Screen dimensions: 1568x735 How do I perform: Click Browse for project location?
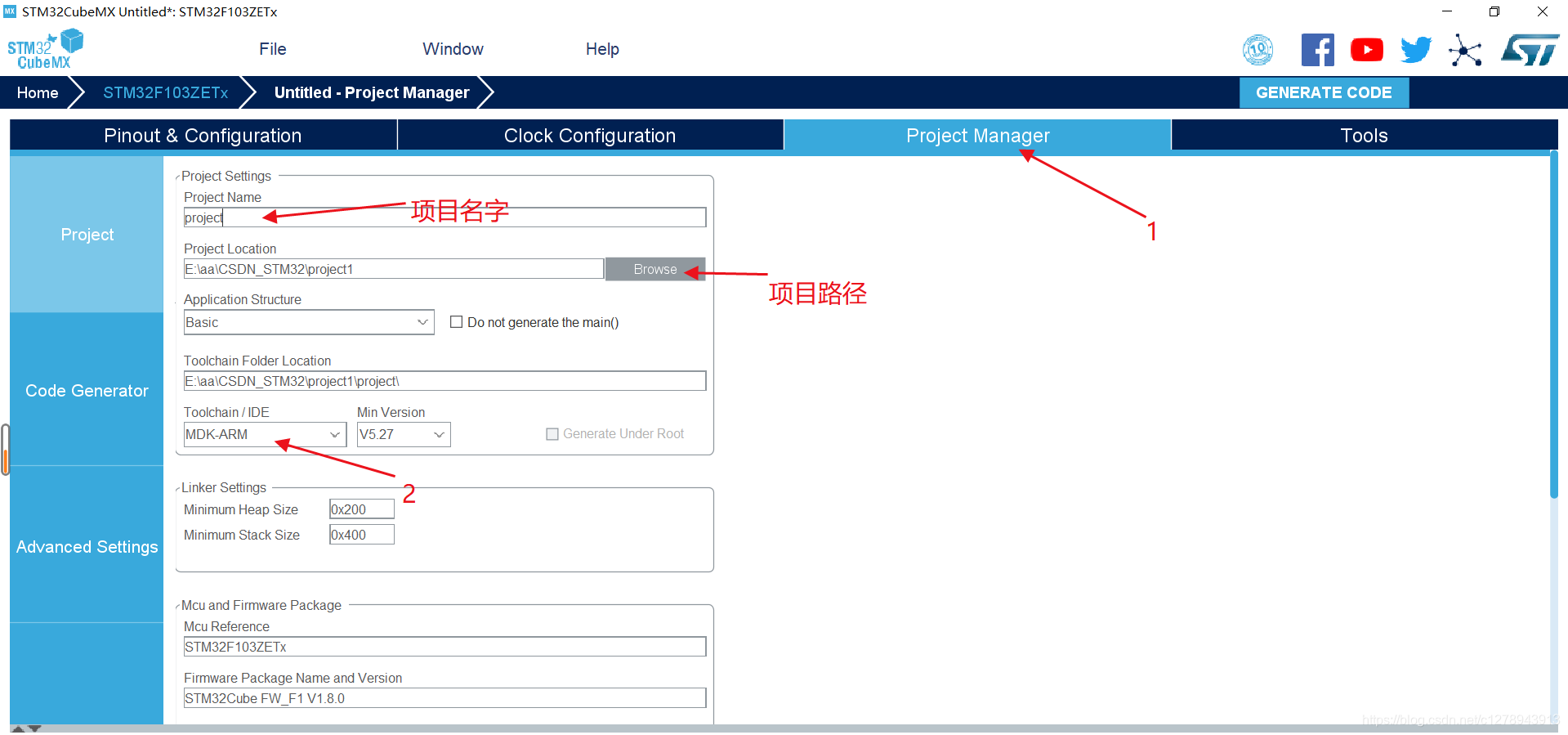point(655,269)
